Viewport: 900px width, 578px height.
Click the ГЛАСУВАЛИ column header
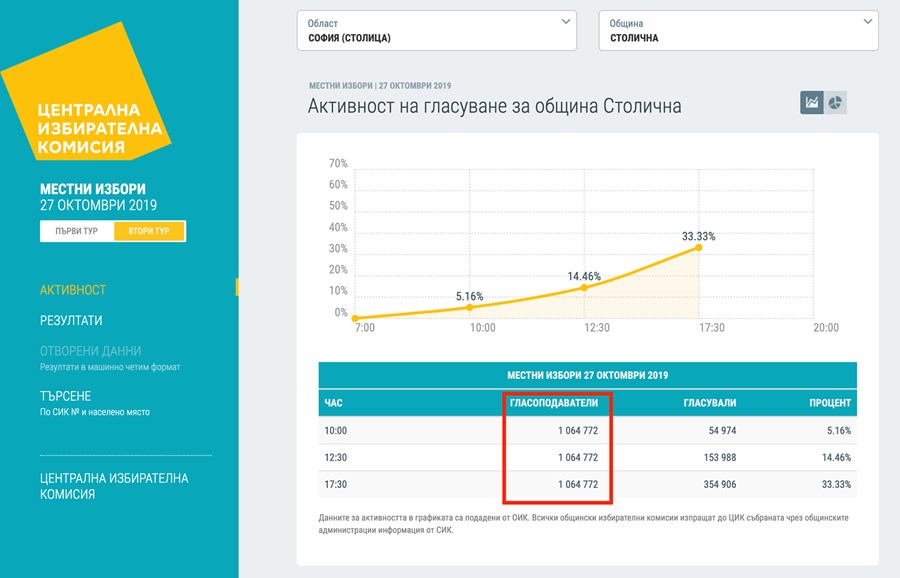tap(709, 403)
